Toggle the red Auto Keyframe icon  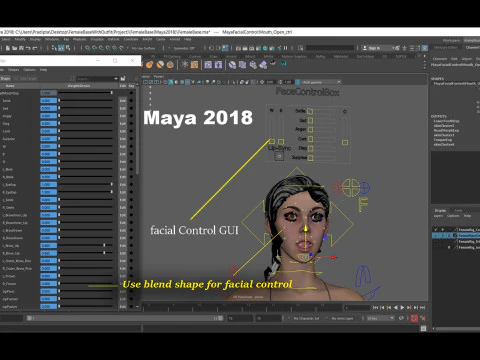coord(414,318)
